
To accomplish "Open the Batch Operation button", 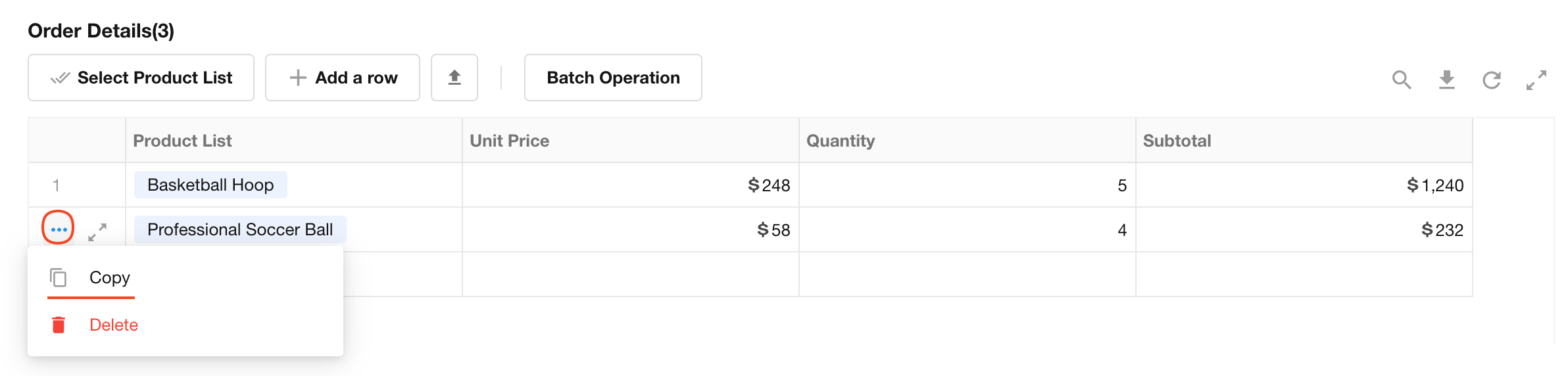I will [613, 78].
